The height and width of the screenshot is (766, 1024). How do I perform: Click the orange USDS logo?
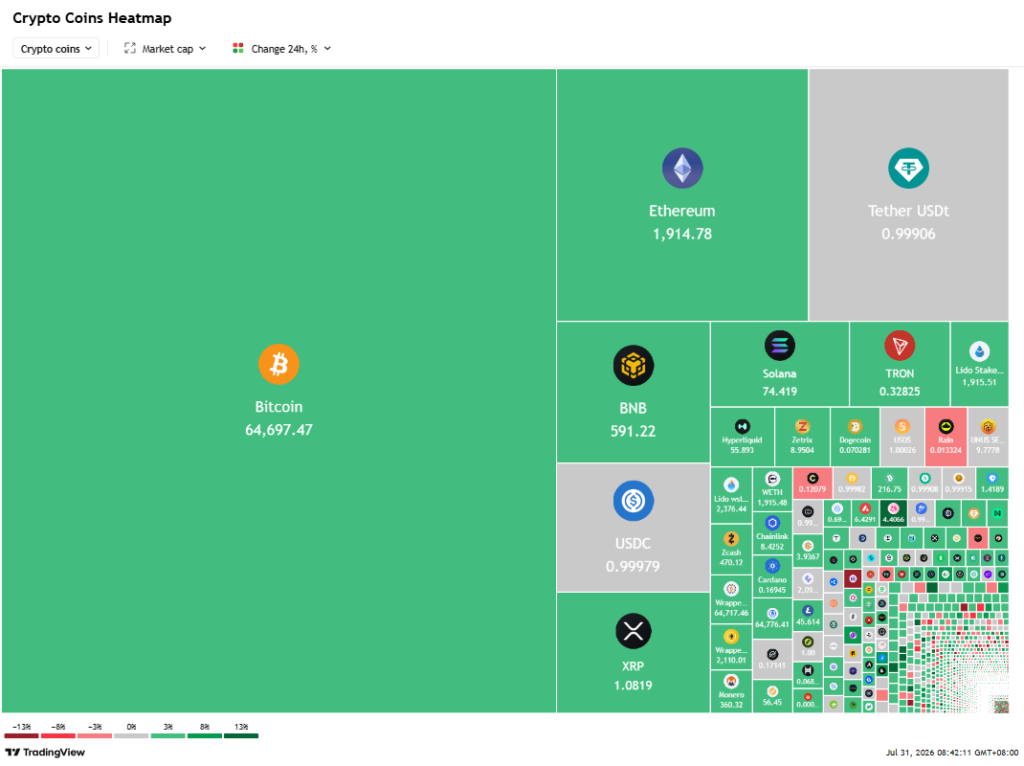pos(902,426)
